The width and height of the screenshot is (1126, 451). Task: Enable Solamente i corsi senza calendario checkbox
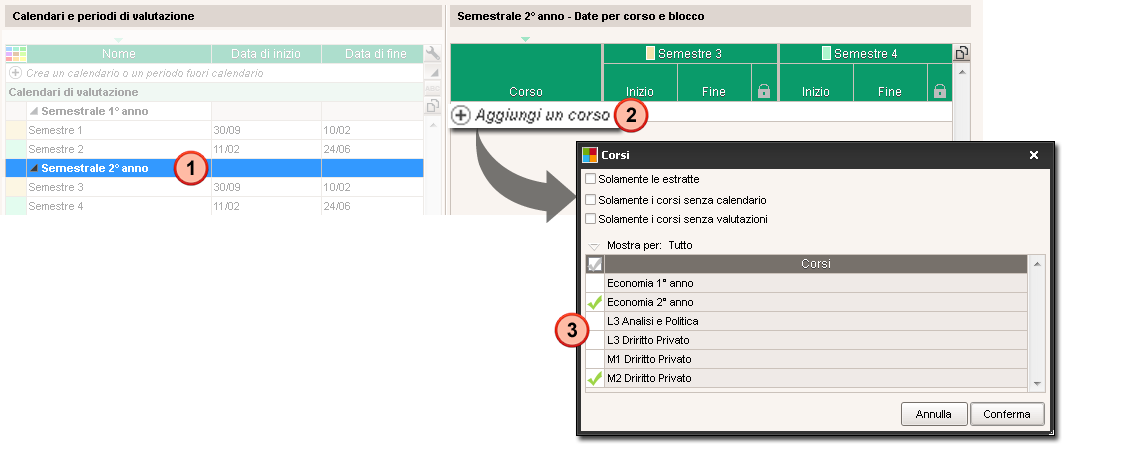[x=590, y=200]
